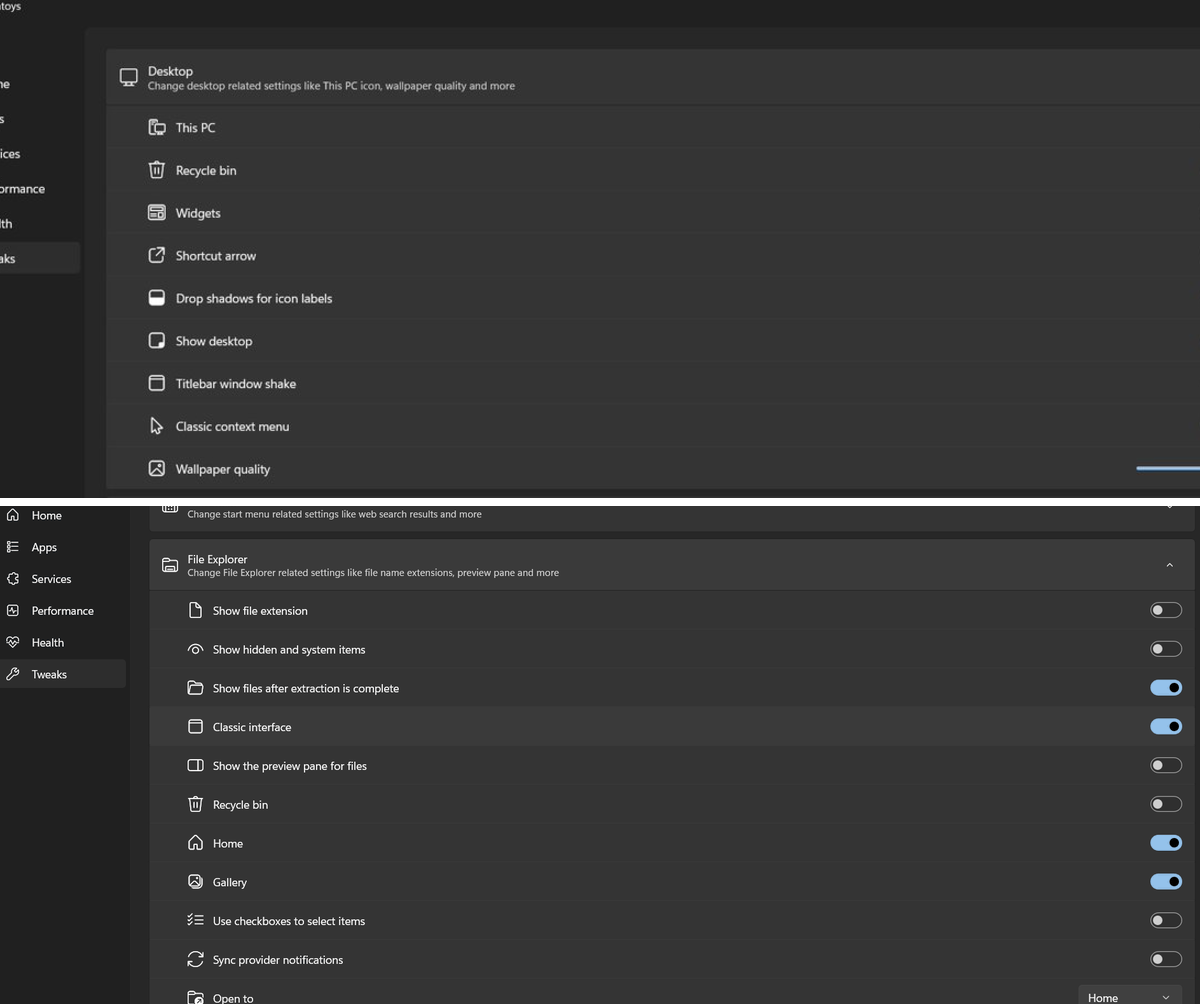This screenshot has height=1005, width=1200.
Task: Click the Titlebar window shake label
Action: click(x=236, y=384)
